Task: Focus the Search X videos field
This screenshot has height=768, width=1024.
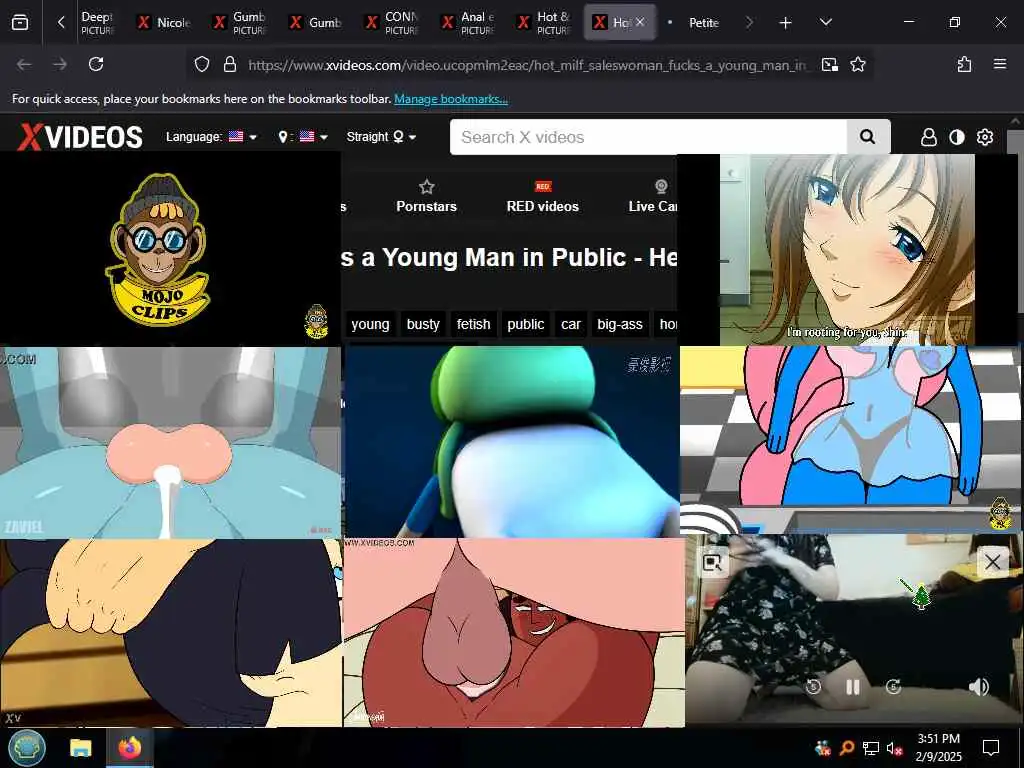Action: point(648,137)
